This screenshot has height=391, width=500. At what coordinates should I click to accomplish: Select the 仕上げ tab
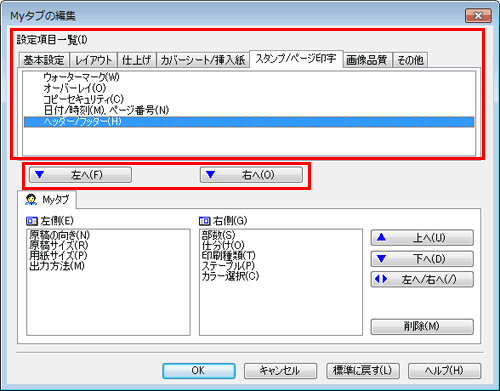tap(137, 60)
